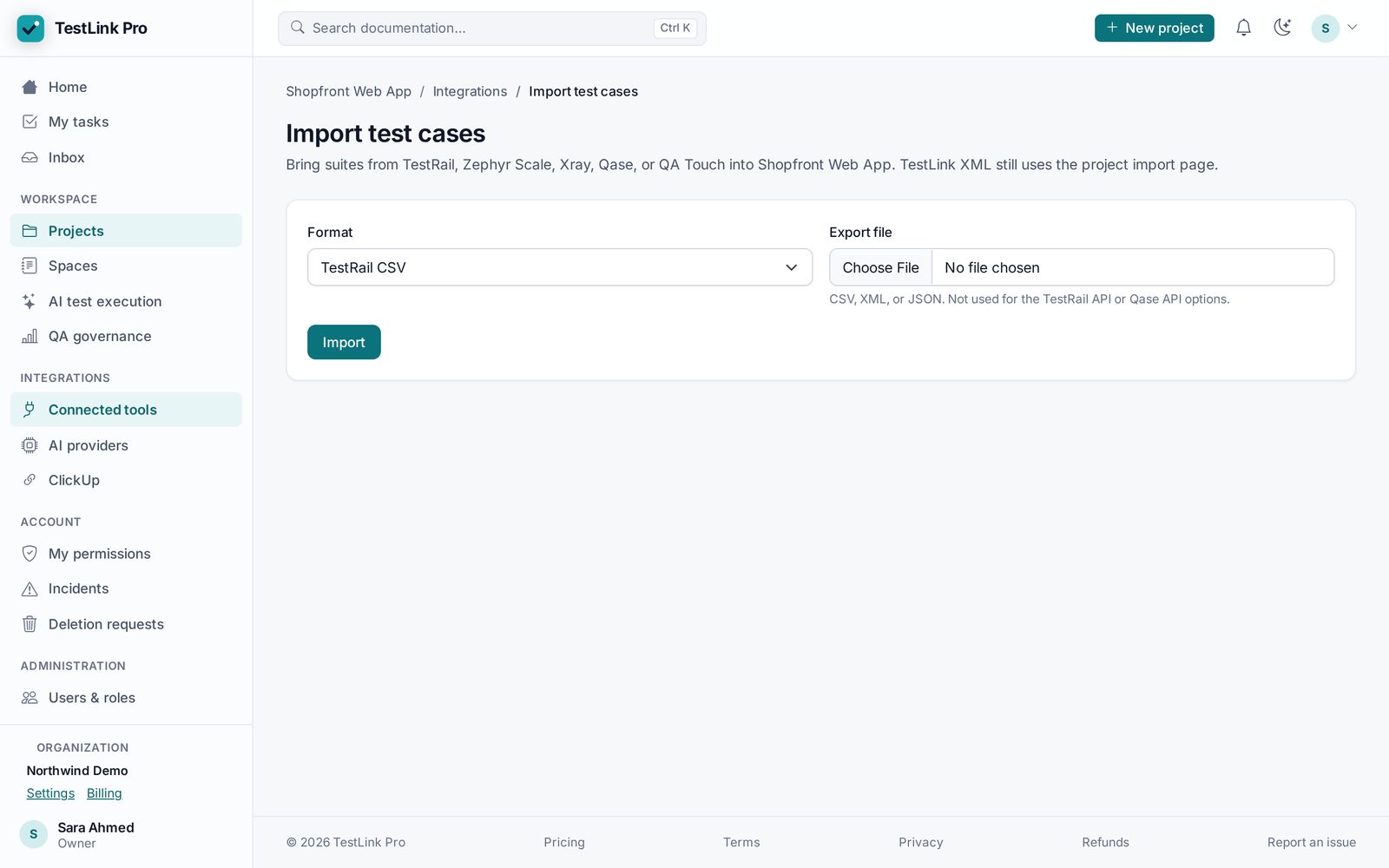Open Sara Ahmed profile in sidebar
Viewport: 1389px width, 868px height.
[x=78, y=834]
